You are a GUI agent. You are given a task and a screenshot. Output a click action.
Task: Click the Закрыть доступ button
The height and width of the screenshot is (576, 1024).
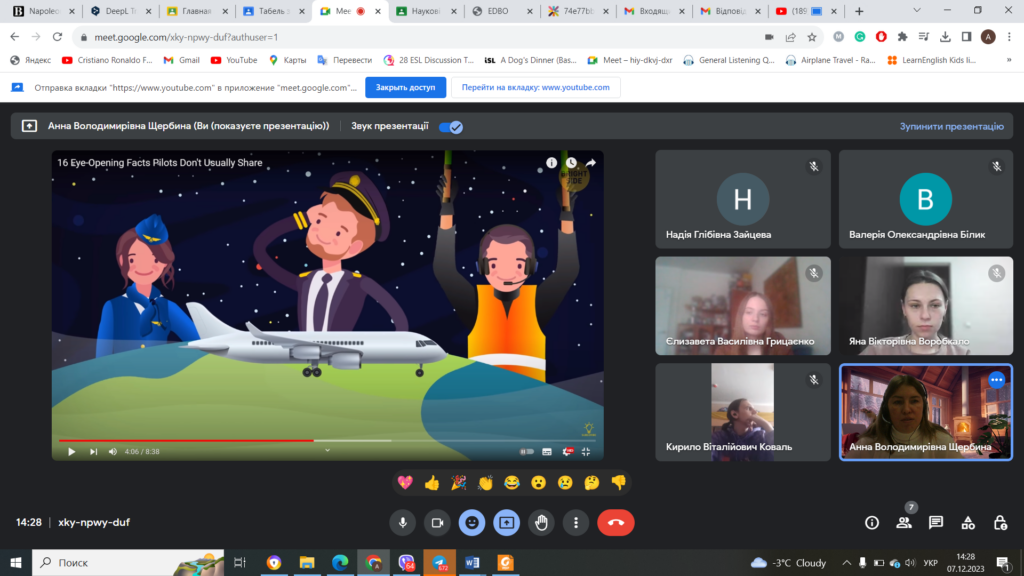[405, 87]
